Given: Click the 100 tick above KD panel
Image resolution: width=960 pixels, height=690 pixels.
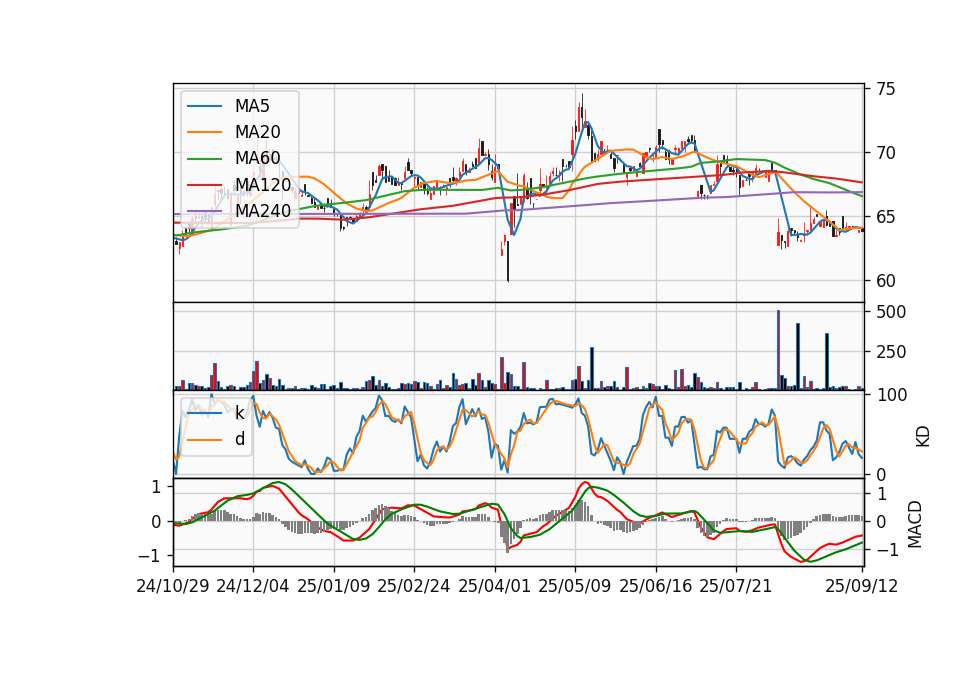Looking at the screenshot, I should point(891,395).
